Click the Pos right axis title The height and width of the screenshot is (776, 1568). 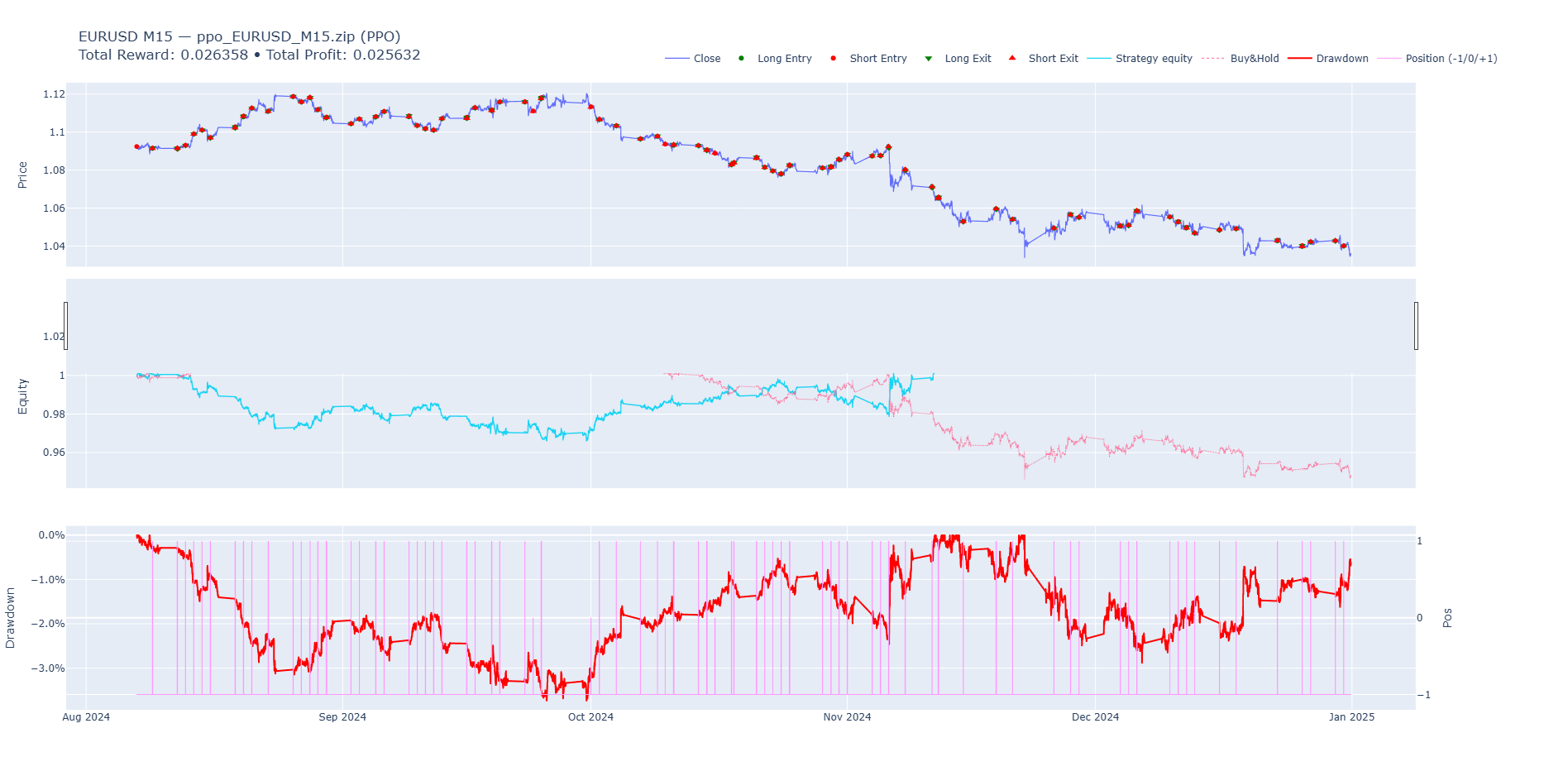coord(1447,618)
